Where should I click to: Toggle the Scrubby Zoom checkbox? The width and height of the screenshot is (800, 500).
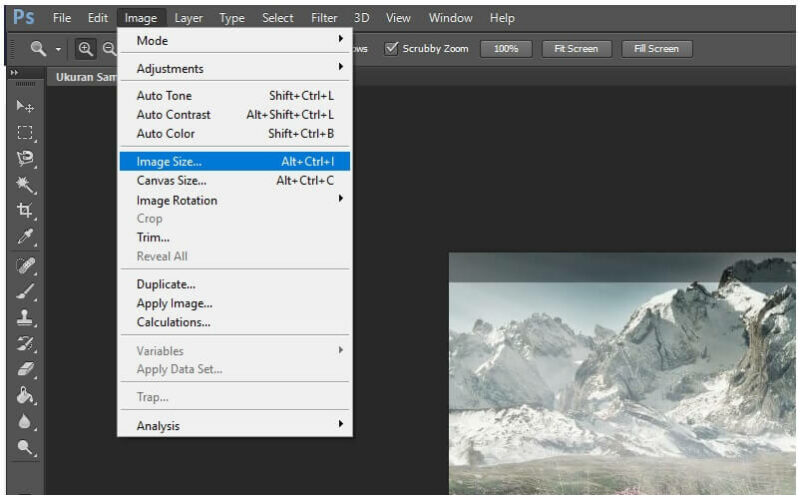pyautogui.click(x=391, y=48)
